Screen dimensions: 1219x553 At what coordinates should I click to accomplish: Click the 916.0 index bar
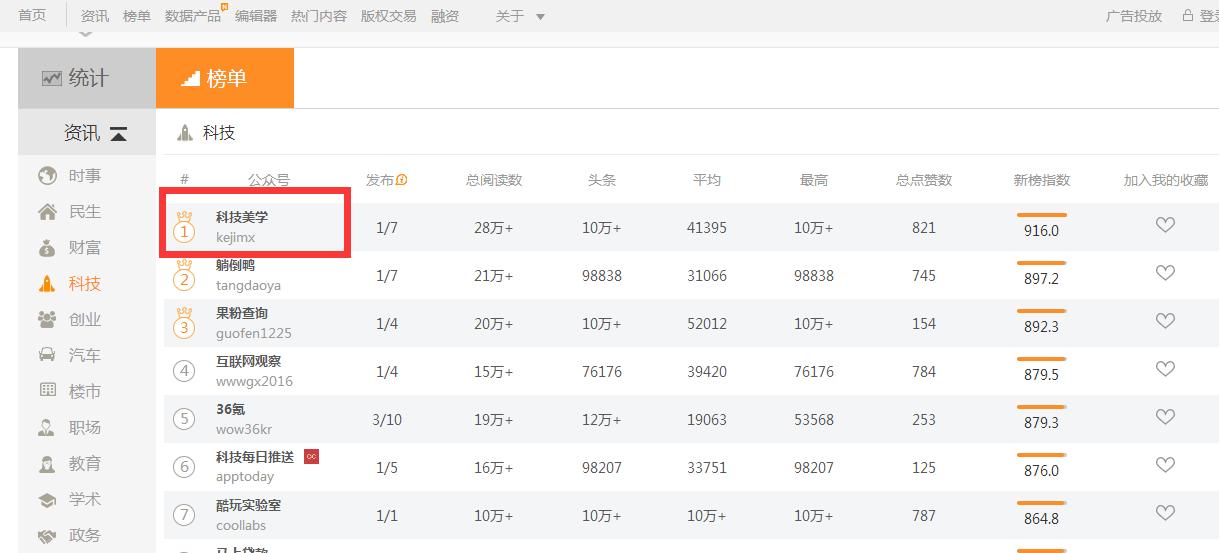pyautogui.click(x=1041, y=215)
